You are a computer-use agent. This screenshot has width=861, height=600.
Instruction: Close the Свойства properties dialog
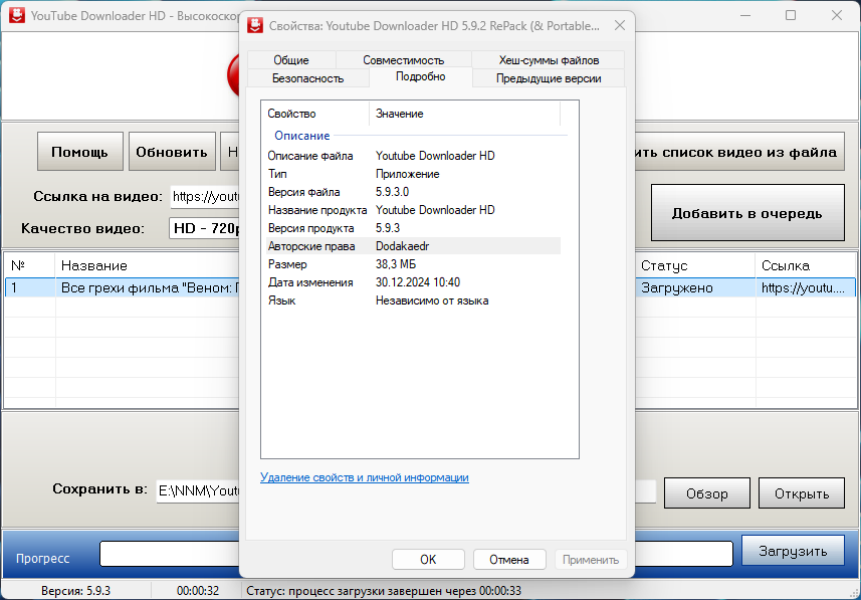click(x=619, y=25)
